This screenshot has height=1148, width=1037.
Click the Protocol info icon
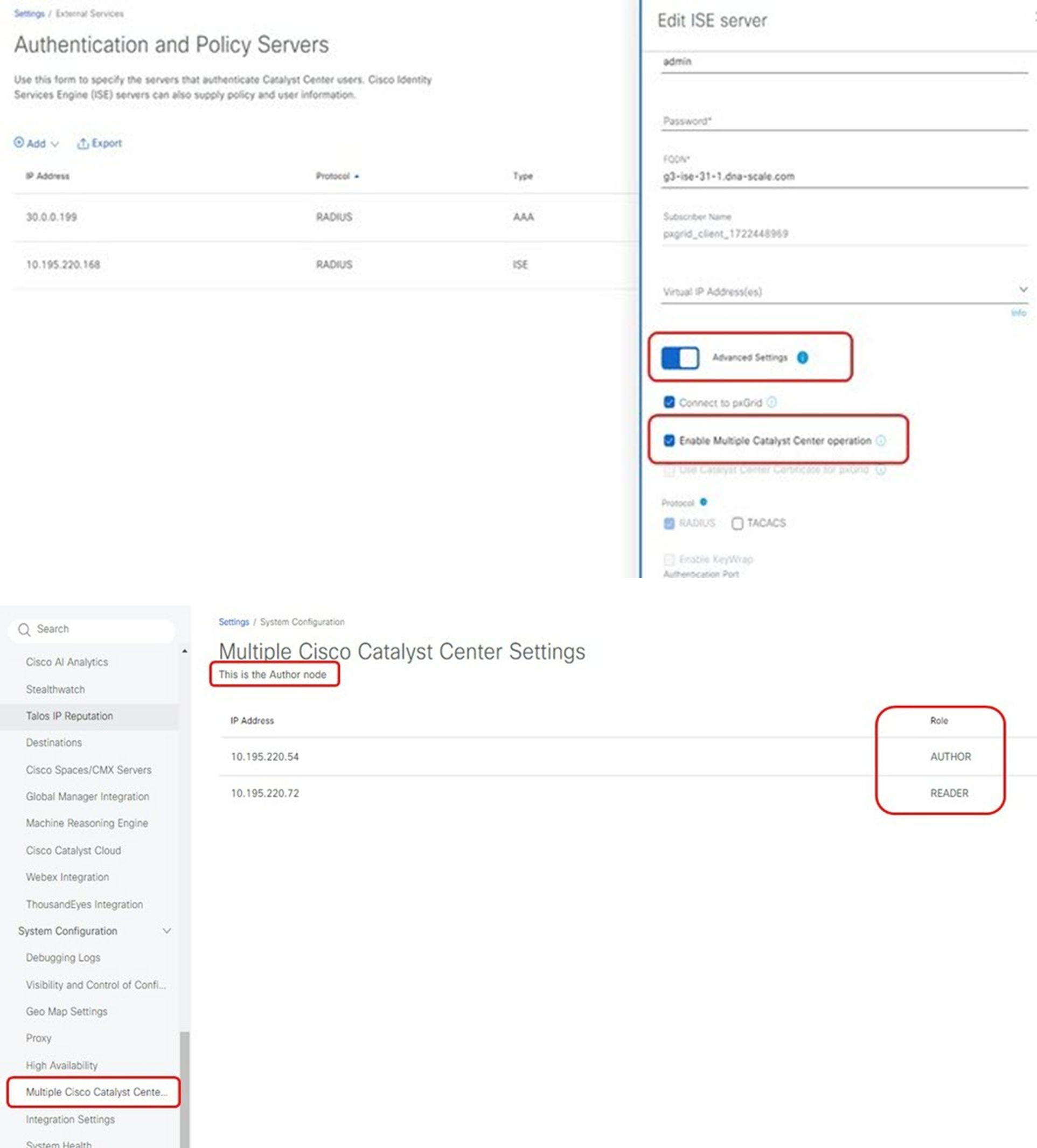pos(704,502)
